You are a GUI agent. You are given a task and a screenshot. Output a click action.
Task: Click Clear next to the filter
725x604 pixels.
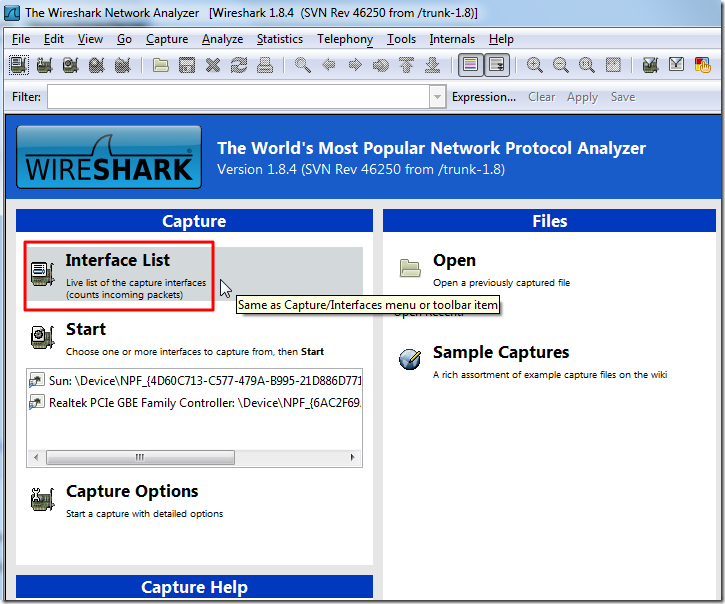point(541,97)
